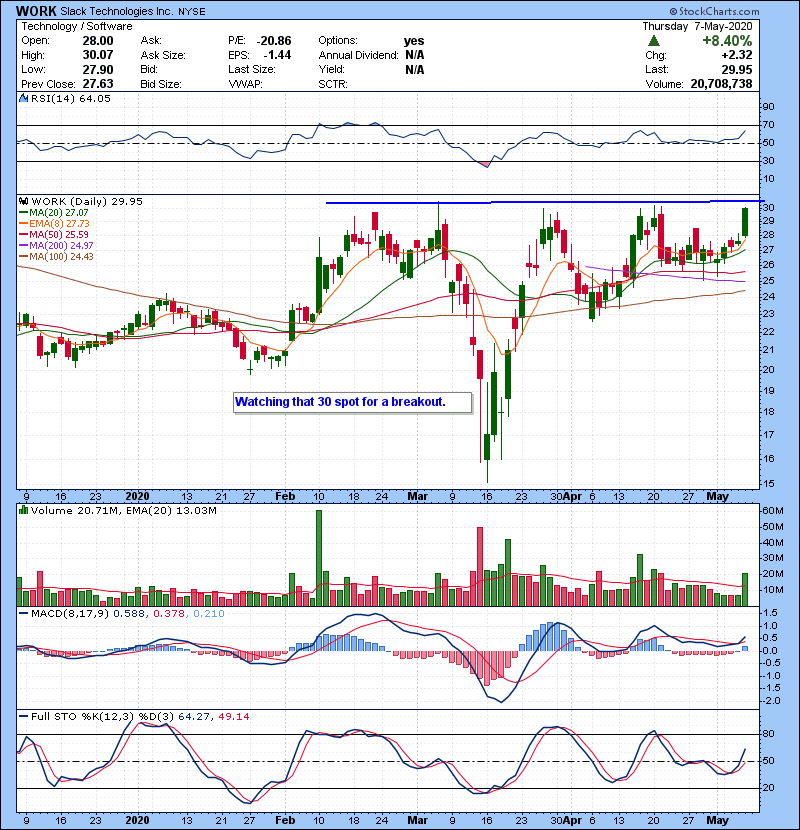Click the RSI line icon beside RSI(14)

click(x=23, y=98)
